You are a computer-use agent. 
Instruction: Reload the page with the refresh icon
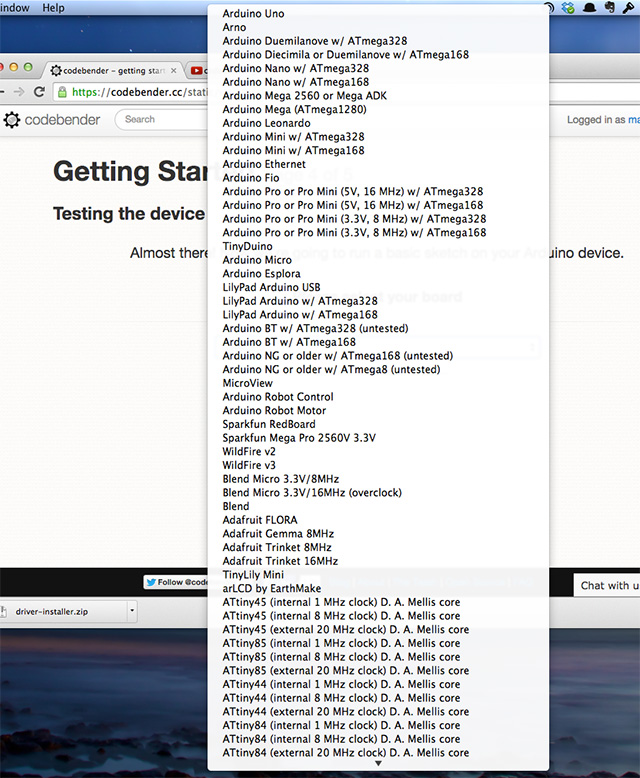[x=39, y=91]
